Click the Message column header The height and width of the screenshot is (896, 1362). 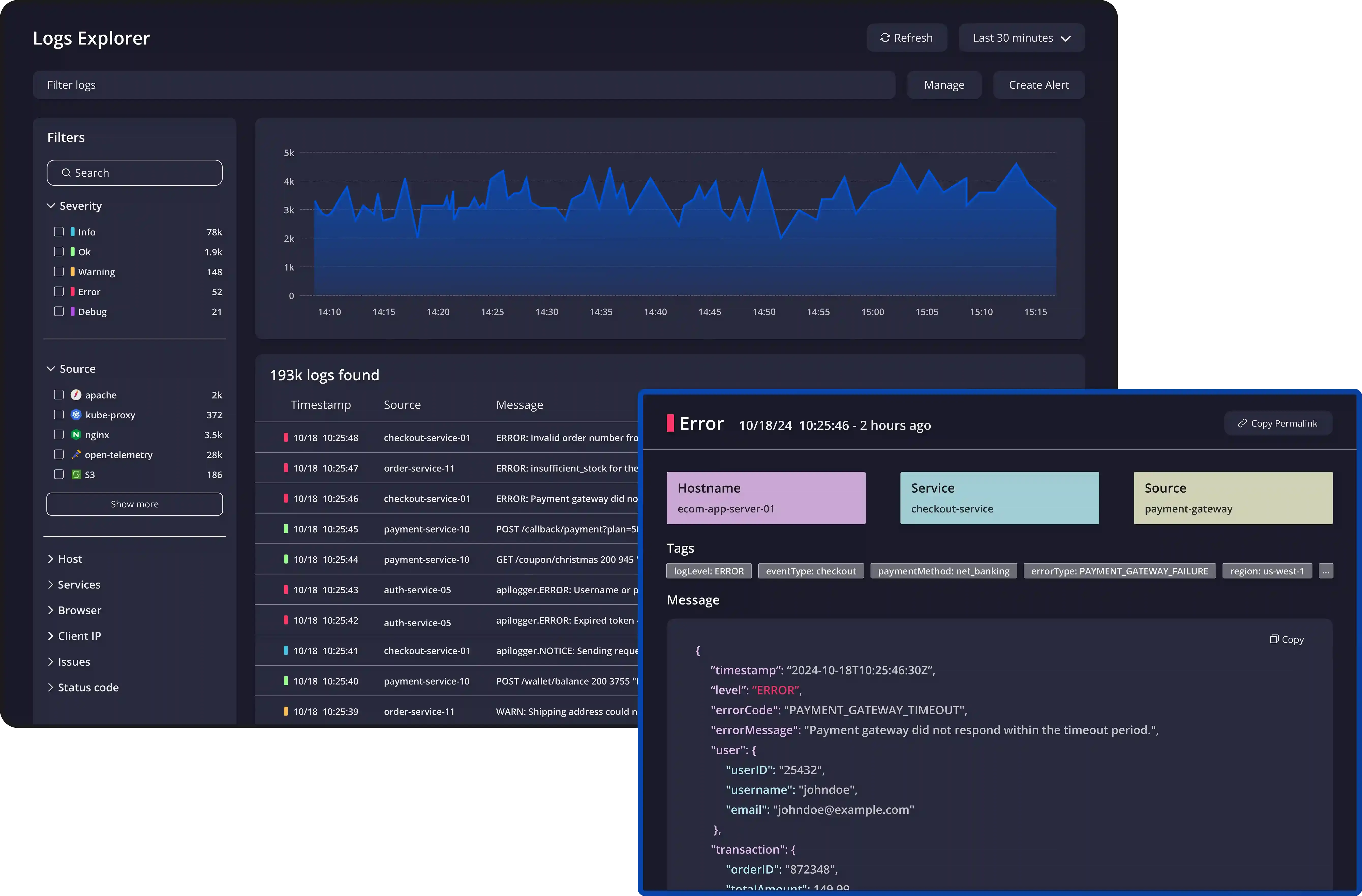(x=520, y=405)
